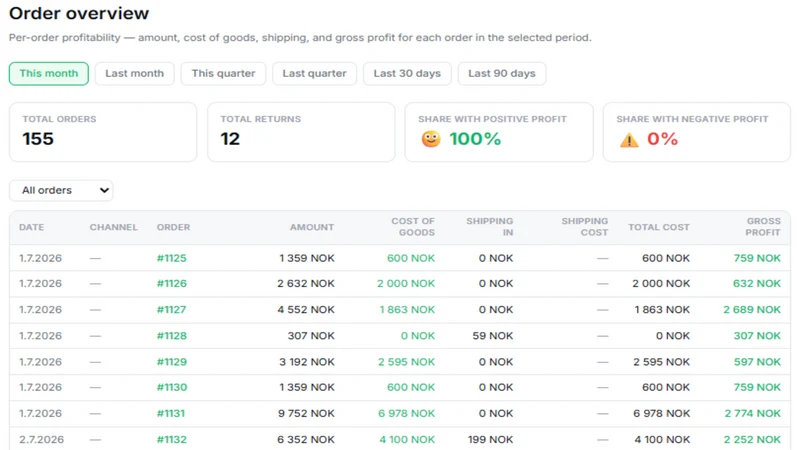Click the Share with Negative Profit 0% value
The image size is (800, 450).
[662, 139]
